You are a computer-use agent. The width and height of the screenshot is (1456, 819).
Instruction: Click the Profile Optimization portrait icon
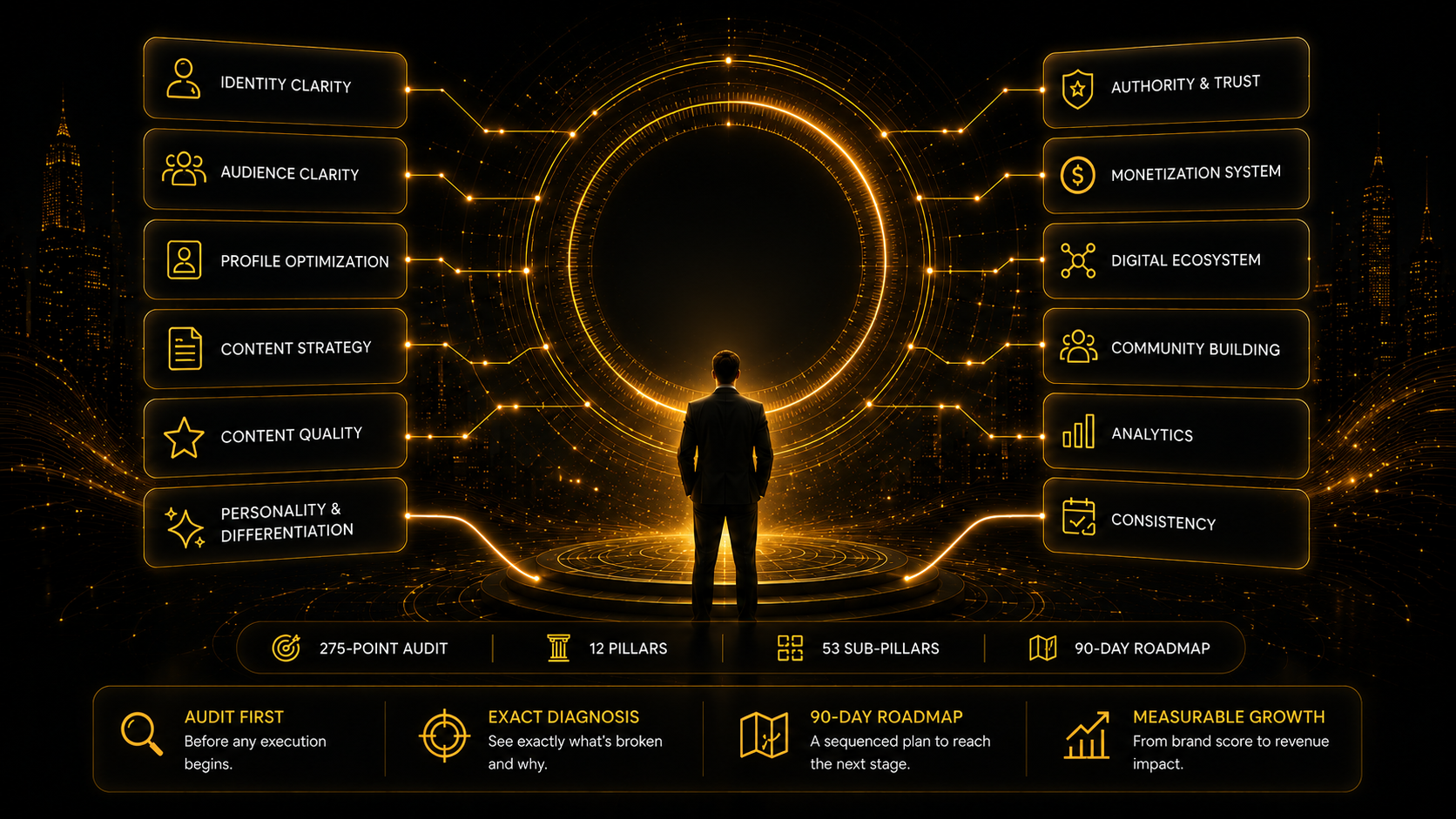coord(184,259)
